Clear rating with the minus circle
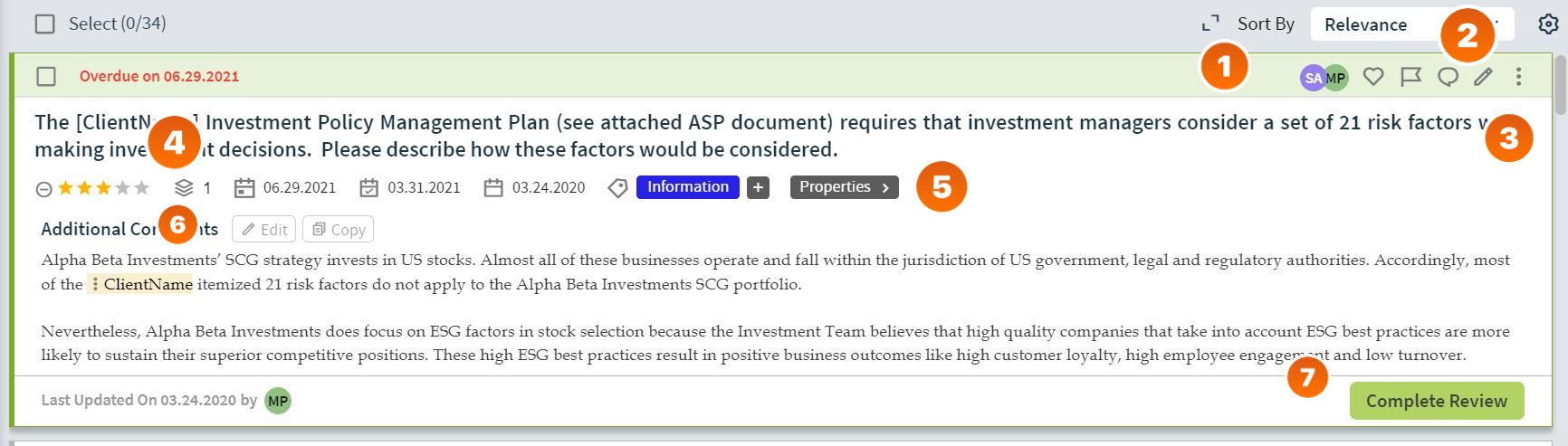The height and width of the screenshot is (446, 1568). coord(43,189)
